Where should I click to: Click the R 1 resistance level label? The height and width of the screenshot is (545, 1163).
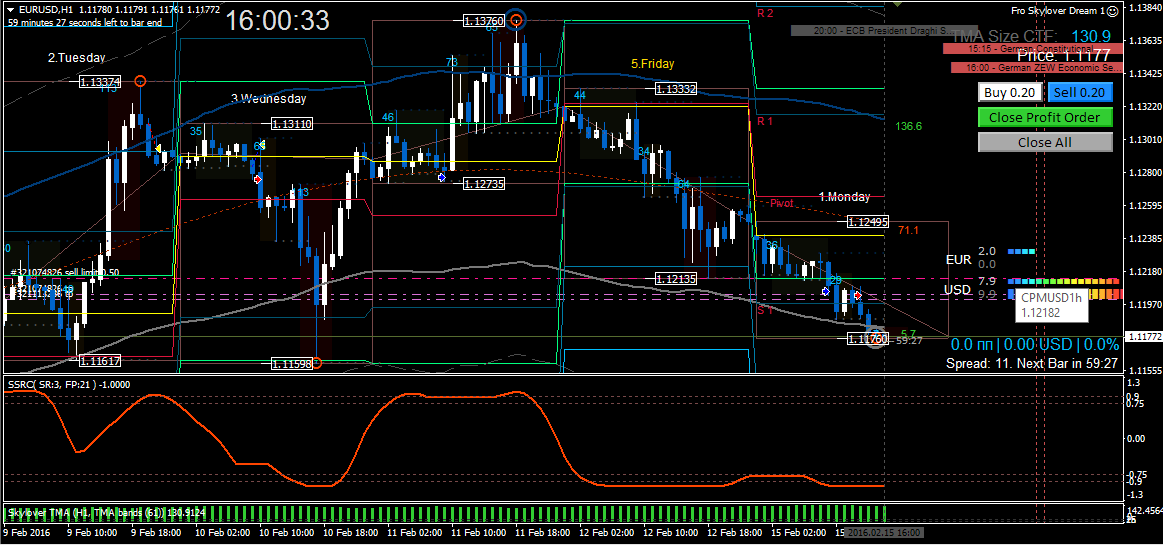[765, 120]
